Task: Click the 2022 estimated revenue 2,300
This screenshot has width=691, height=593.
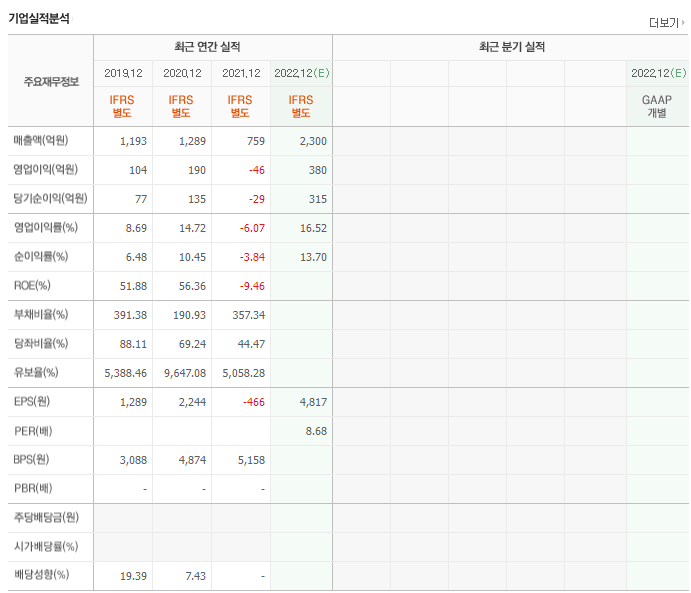Action: pos(313,141)
